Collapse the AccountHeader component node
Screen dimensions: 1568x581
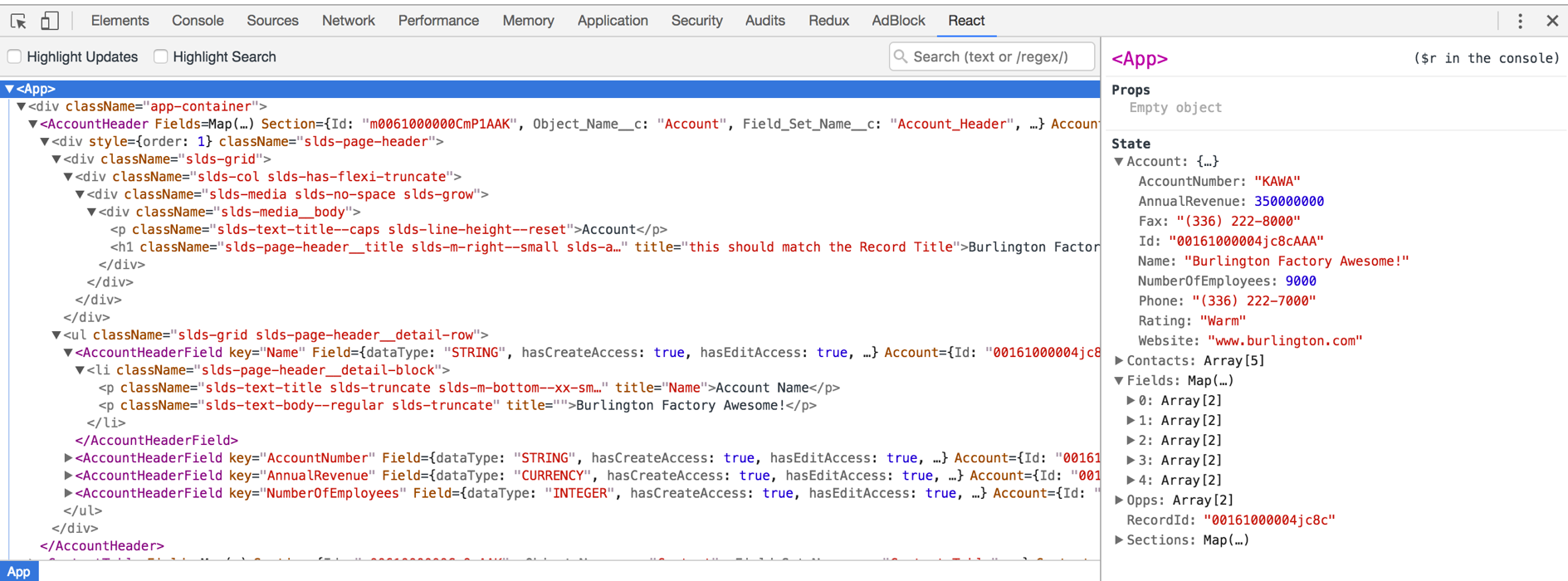(32, 124)
